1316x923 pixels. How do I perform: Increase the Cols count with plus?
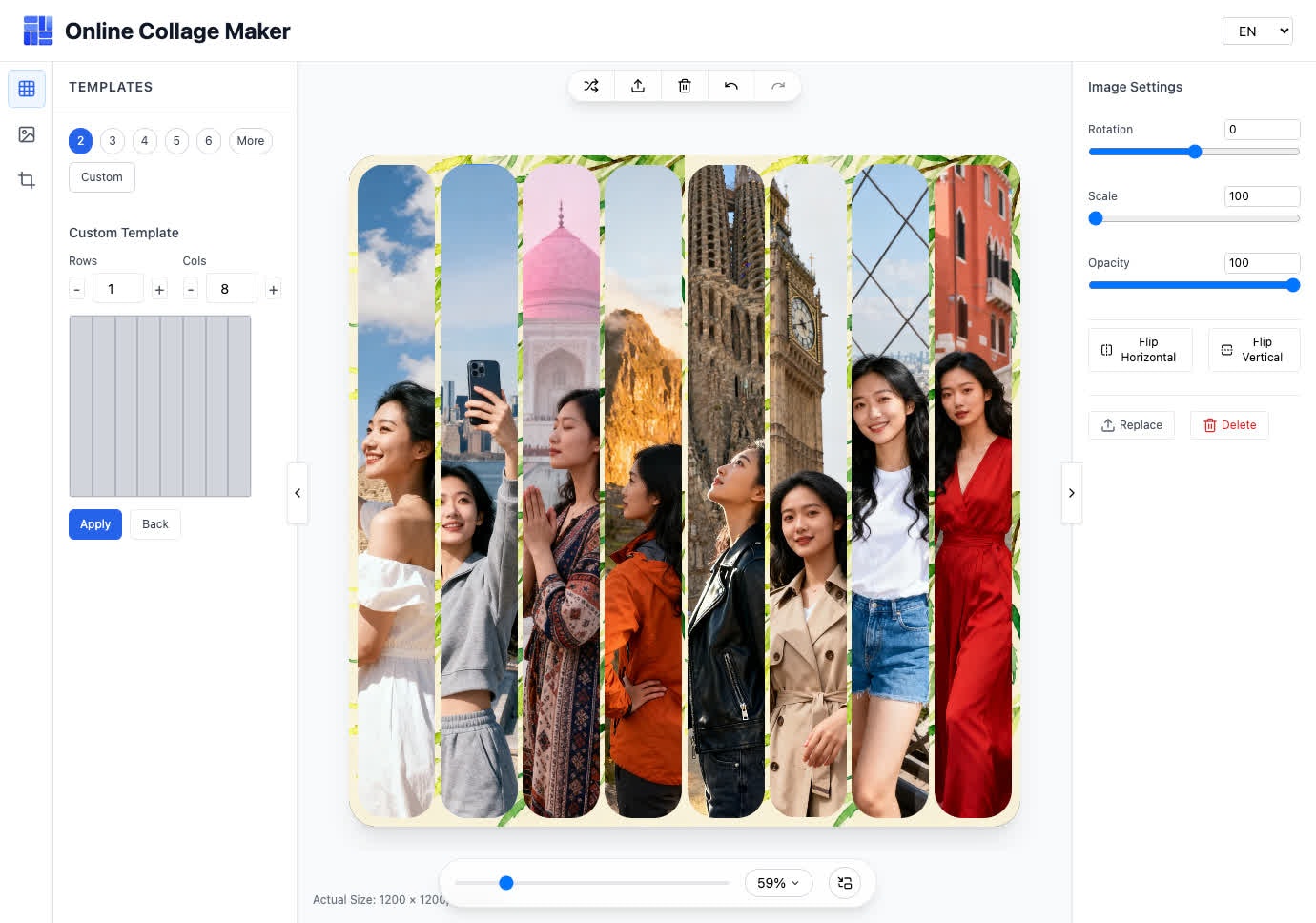click(x=273, y=289)
